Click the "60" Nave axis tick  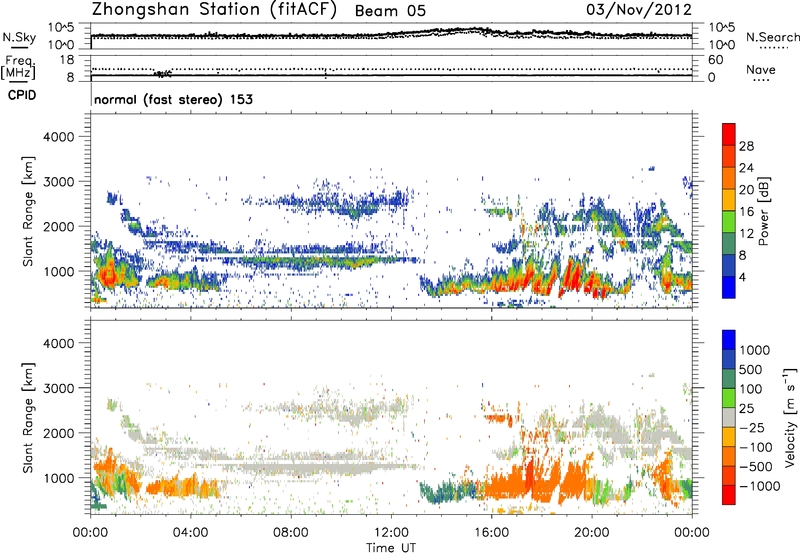point(715,60)
